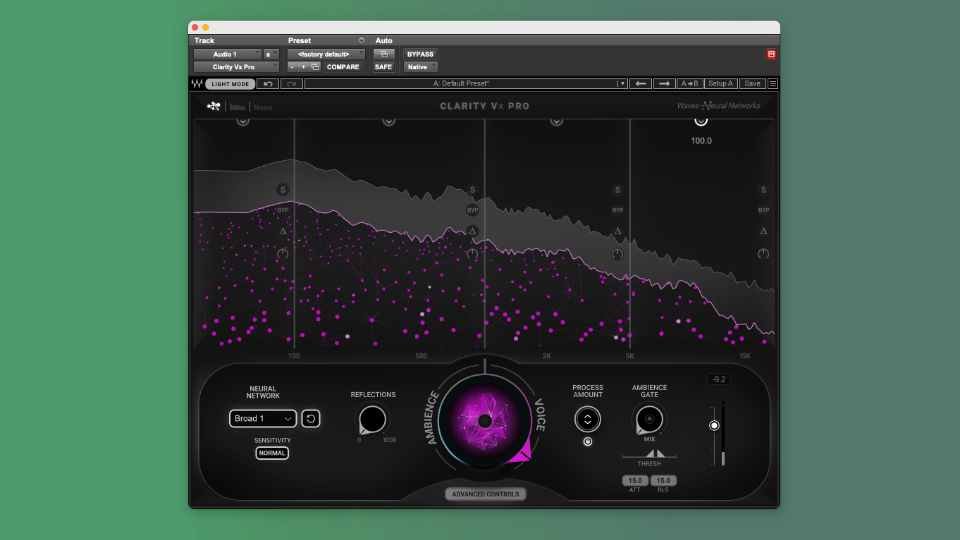Viewport: 960px width, 540px height.
Task: Solo the highest frequency band
Action: [x=763, y=190]
